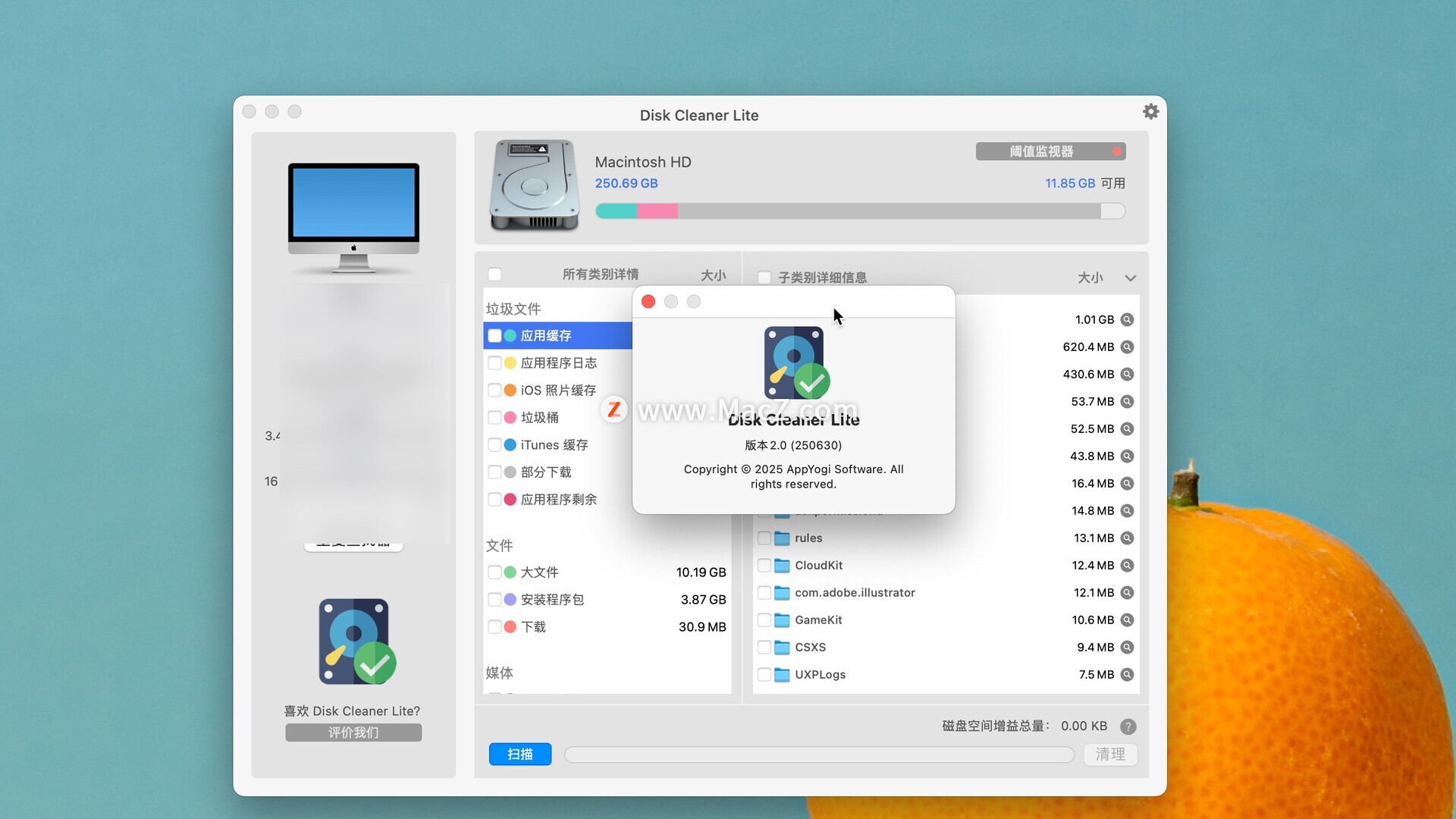Click the Macintosh HD drive icon
This screenshot has height=819, width=1456.
click(535, 186)
